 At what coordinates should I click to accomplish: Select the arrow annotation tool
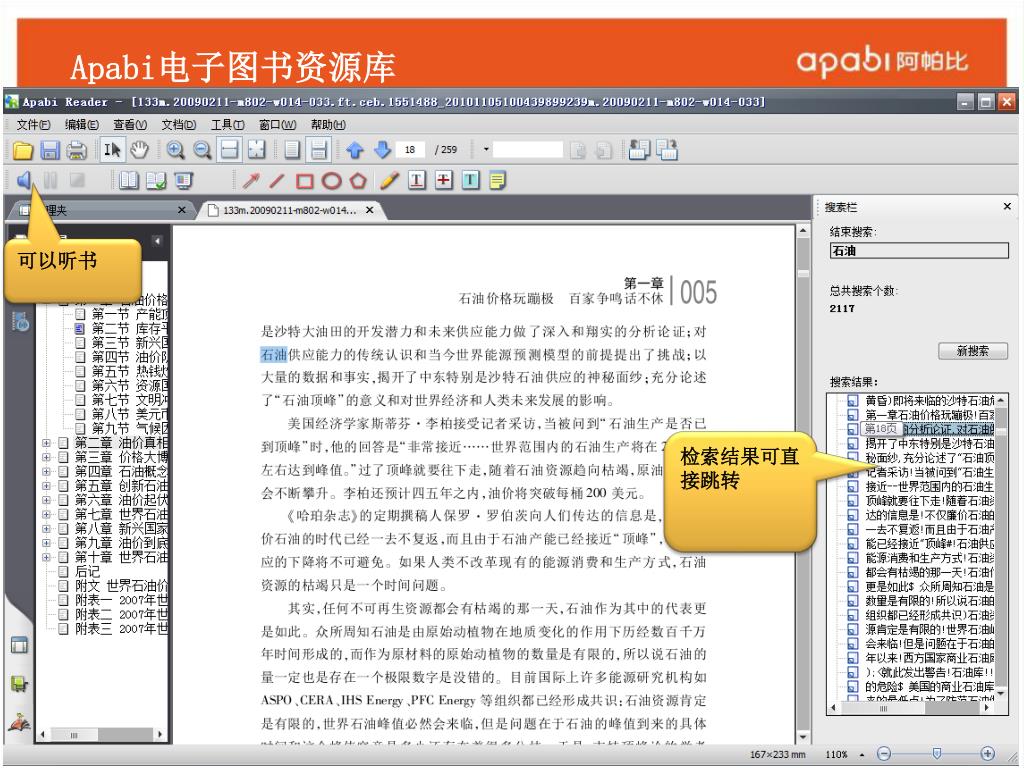pos(251,180)
